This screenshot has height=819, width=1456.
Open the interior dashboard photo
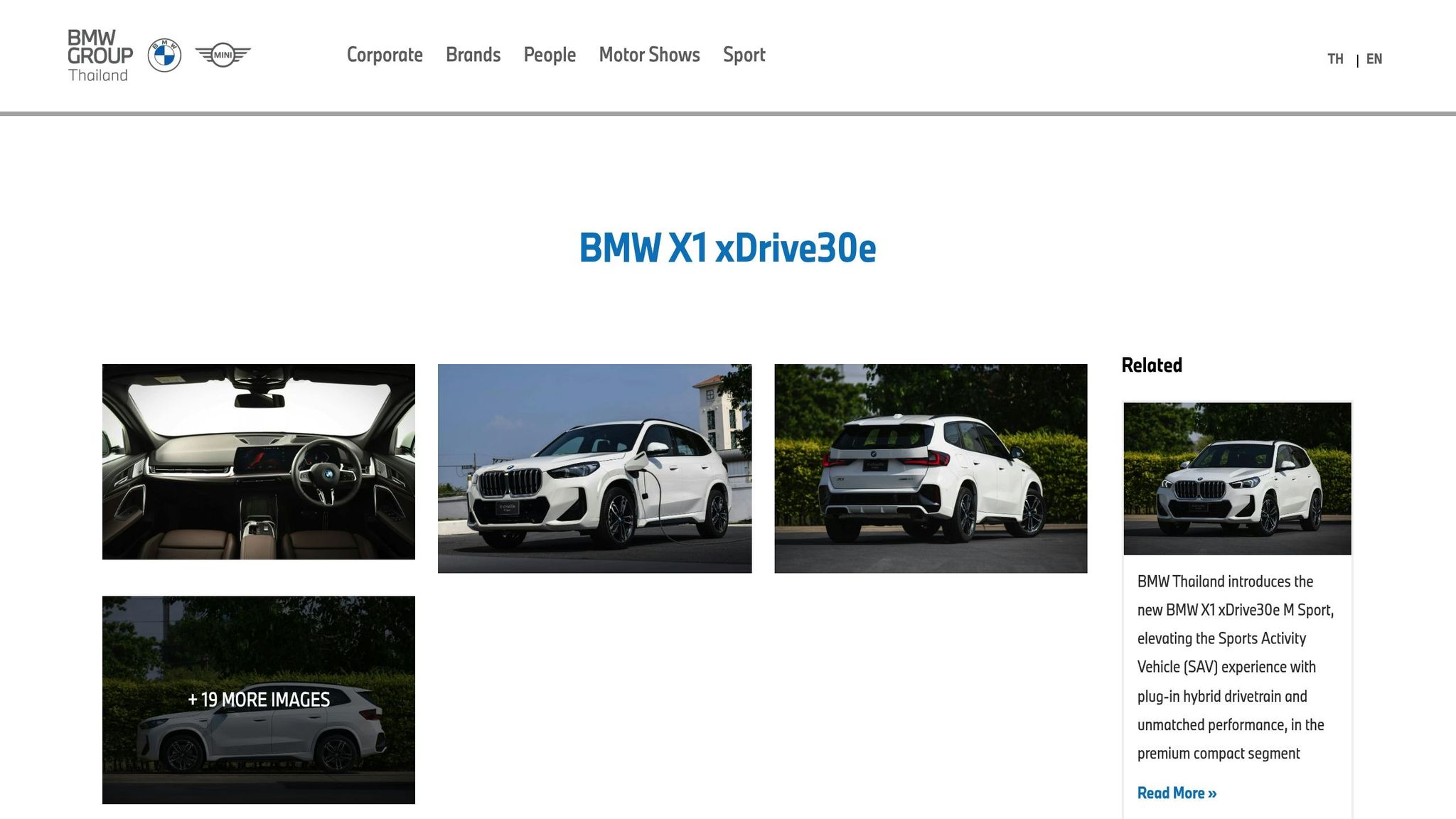click(259, 461)
